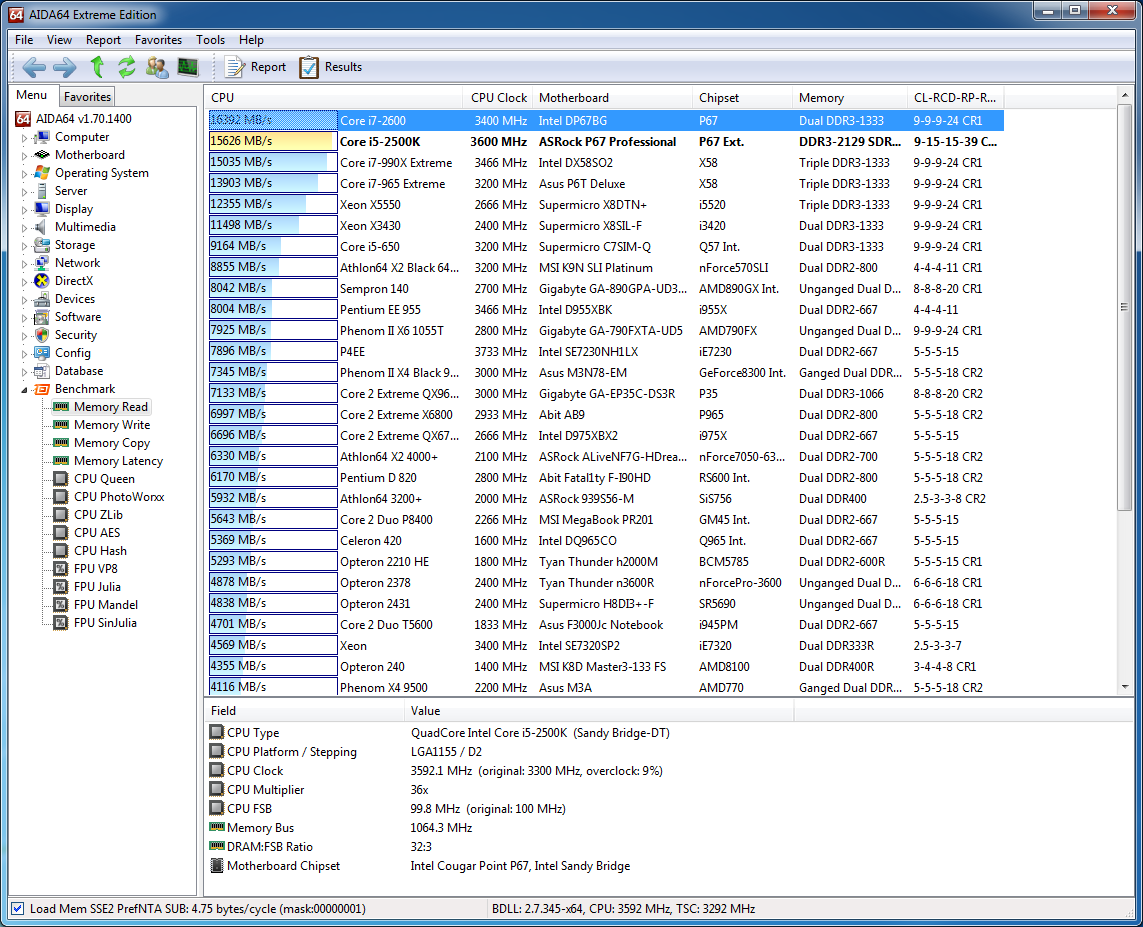Expand the Computer tree node
This screenshot has width=1143, height=927.
tap(25, 138)
